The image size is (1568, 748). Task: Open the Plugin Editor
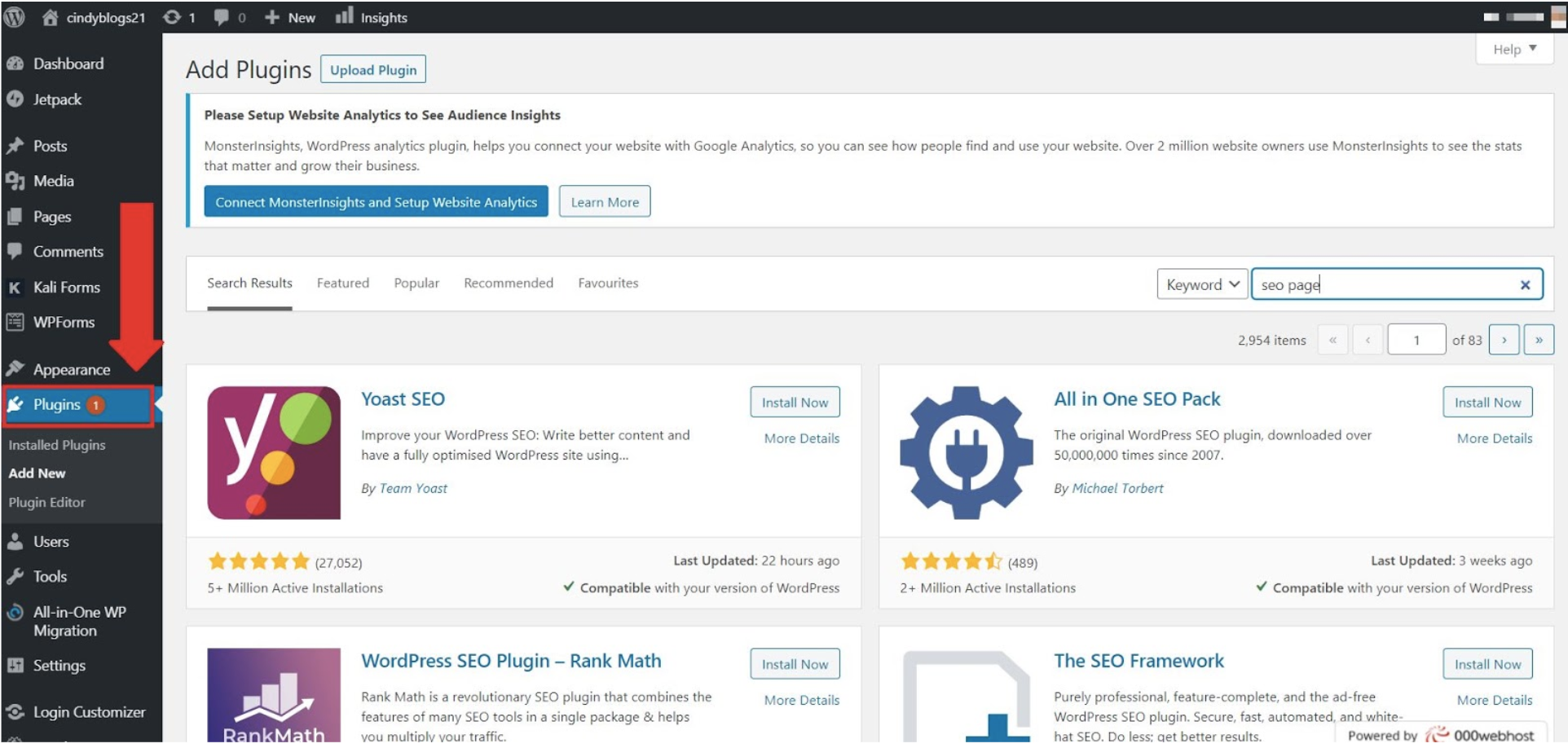46,503
